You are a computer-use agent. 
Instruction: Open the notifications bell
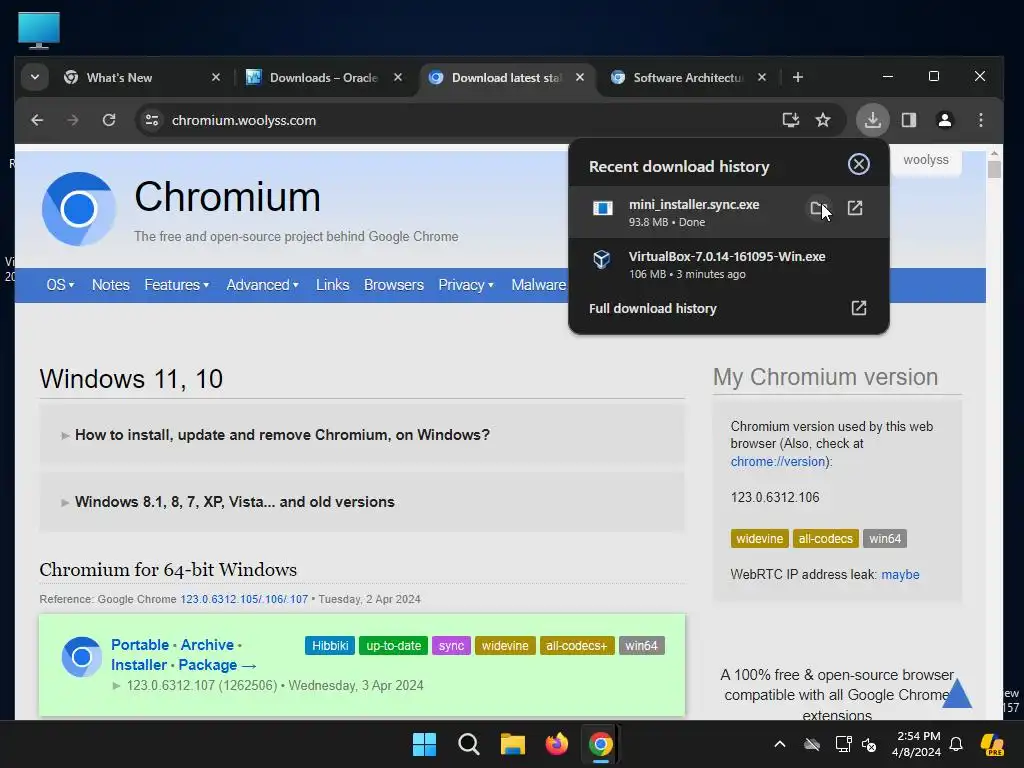tap(956, 744)
